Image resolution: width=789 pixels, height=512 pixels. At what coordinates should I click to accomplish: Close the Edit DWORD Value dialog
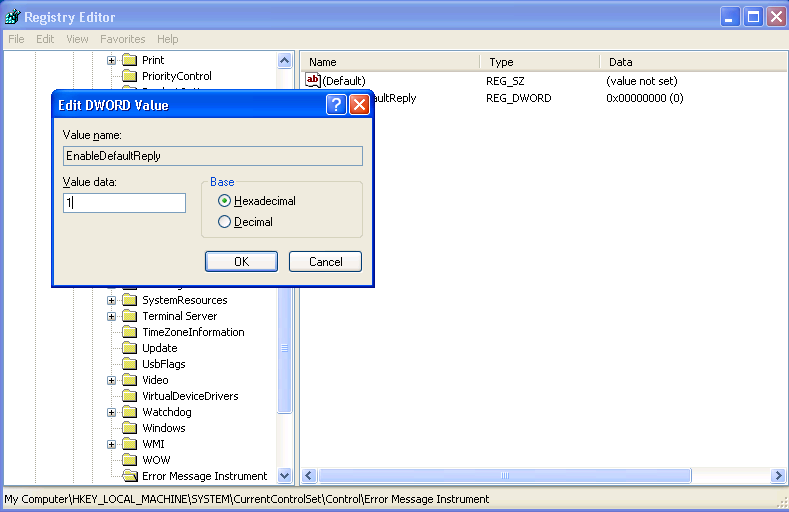359,105
